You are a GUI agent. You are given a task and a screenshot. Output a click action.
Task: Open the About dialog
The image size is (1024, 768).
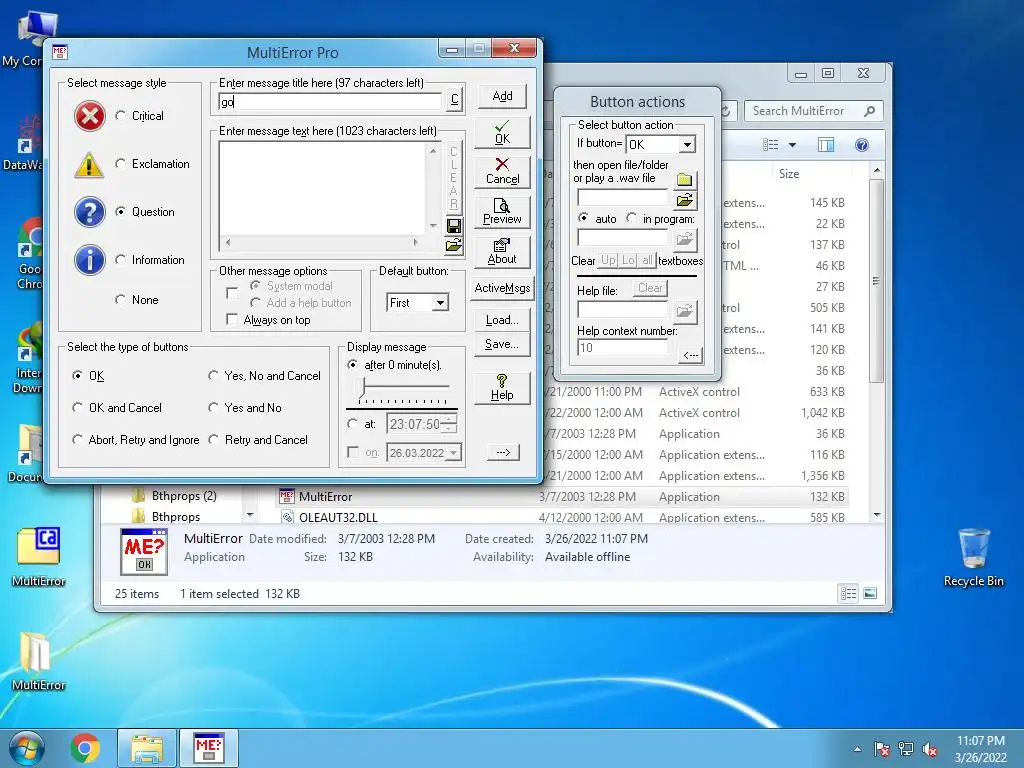point(502,251)
